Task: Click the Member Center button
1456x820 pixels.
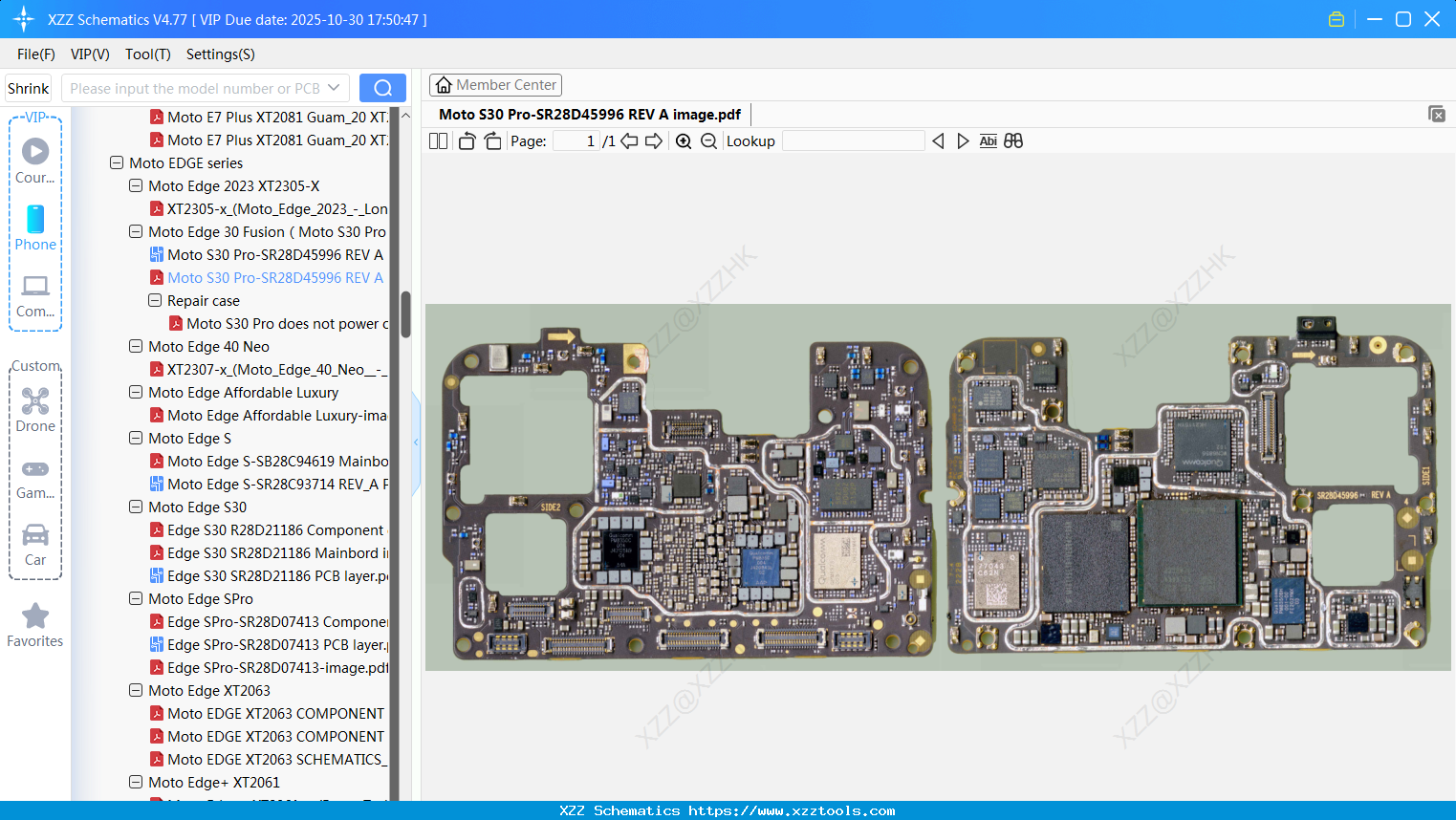Action: pos(495,85)
